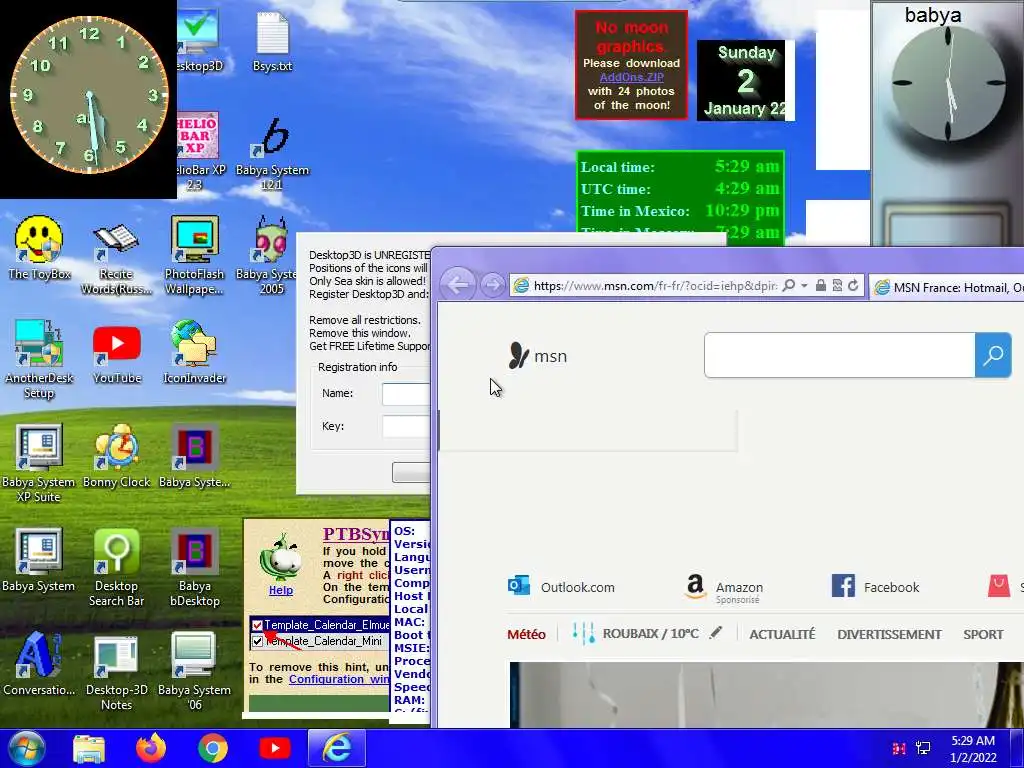This screenshot has height=768, width=1024.
Task: Open the Amazon sponsored link
Action: pos(724,588)
